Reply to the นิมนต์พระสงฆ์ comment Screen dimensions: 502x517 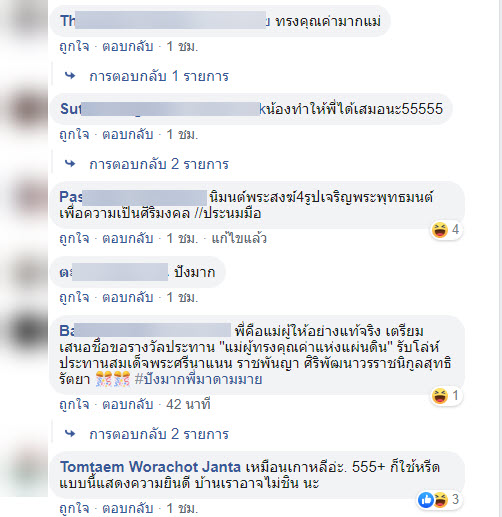coord(128,239)
